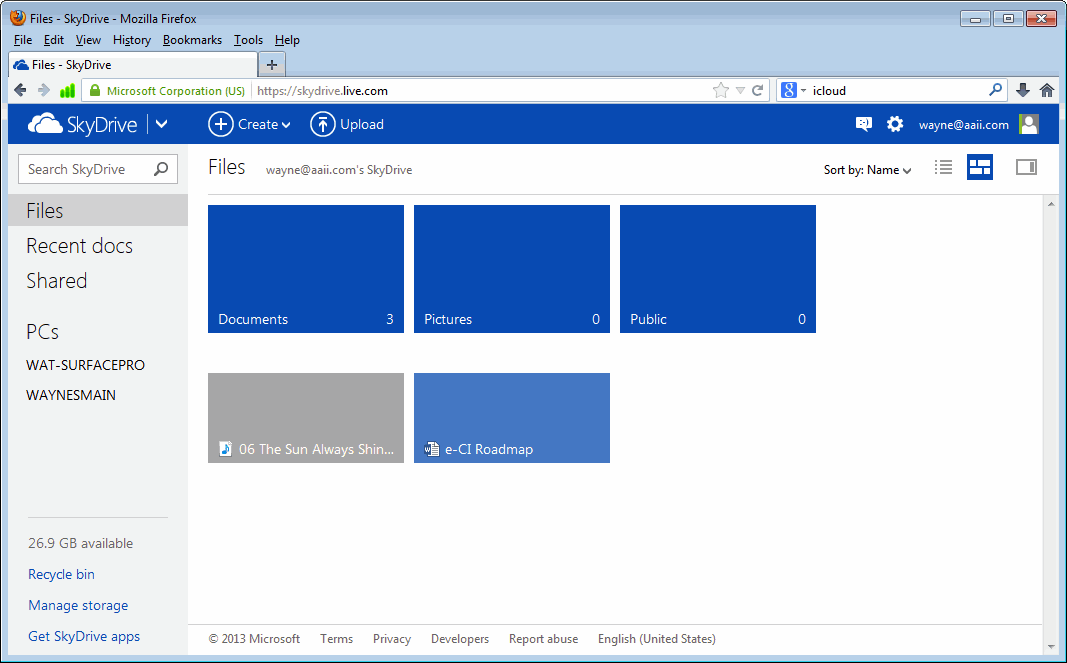This screenshot has height=663, width=1067.
Task: Switch to details list view
Action: coord(943,167)
